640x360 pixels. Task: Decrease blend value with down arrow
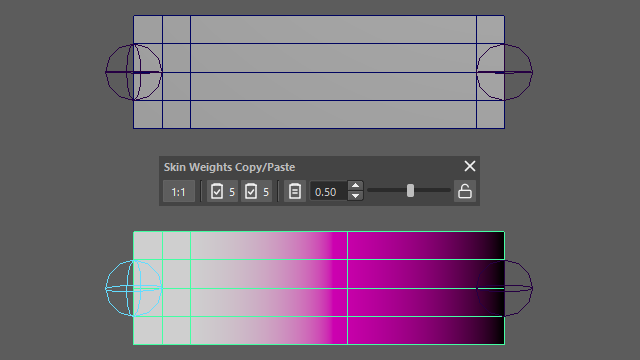pos(356,196)
